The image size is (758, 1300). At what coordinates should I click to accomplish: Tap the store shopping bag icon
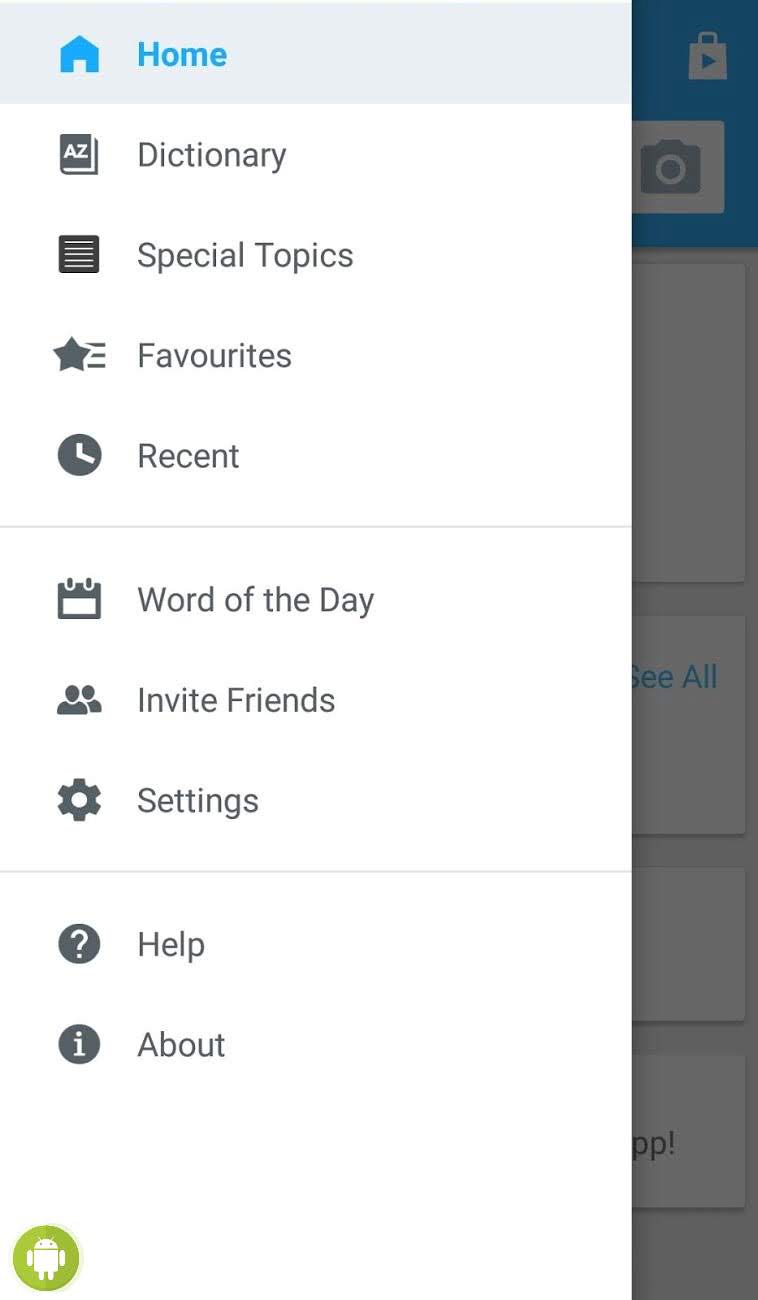708,57
